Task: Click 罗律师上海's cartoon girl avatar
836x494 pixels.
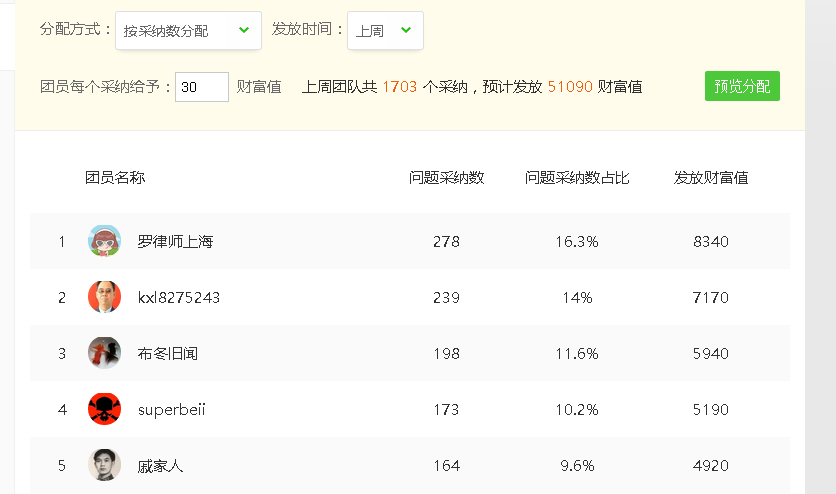Action: click(104, 241)
